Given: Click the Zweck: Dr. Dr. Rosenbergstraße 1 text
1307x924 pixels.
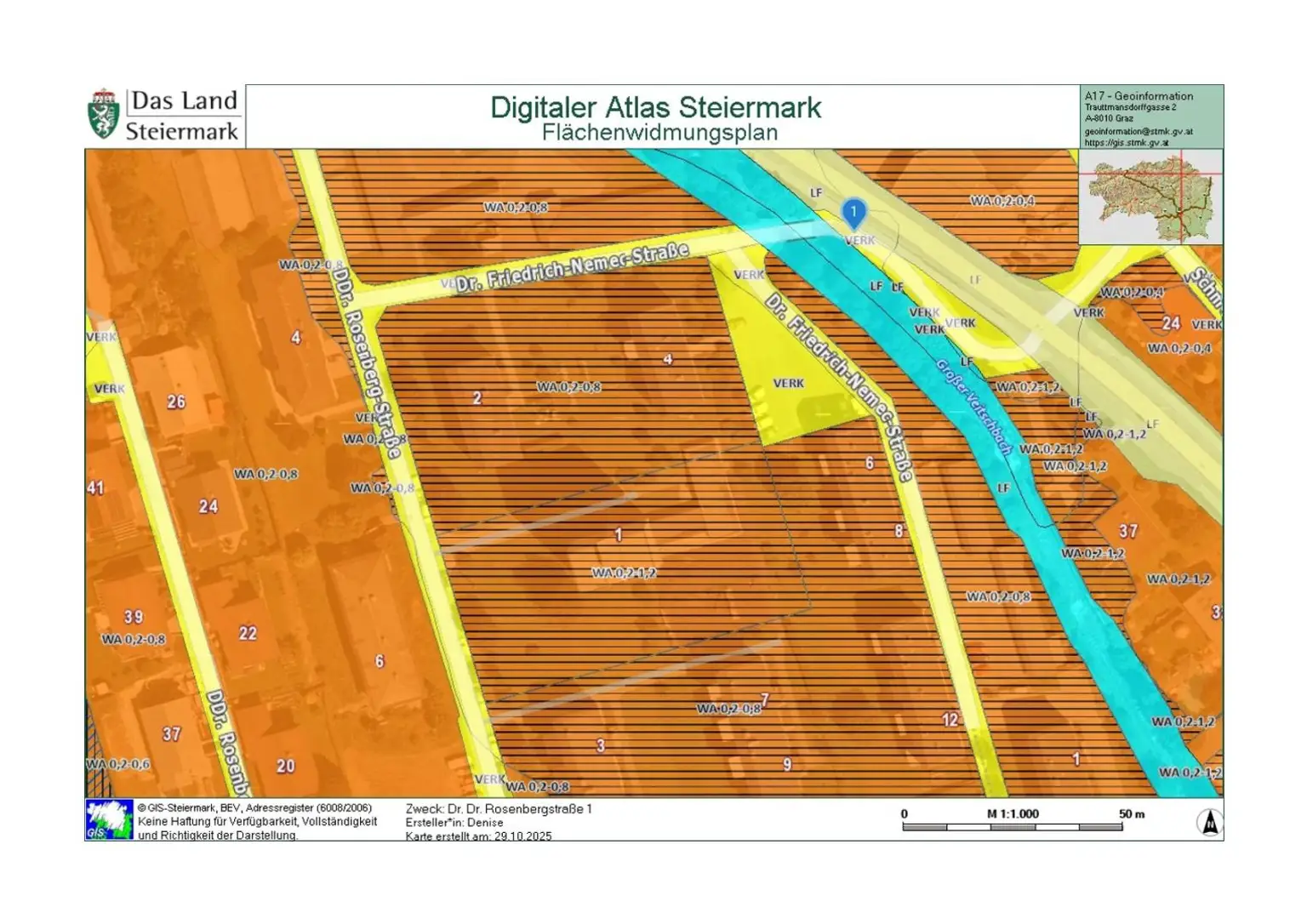Looking at the screenshot, I should pyautogui.click(x=498, y=809).
